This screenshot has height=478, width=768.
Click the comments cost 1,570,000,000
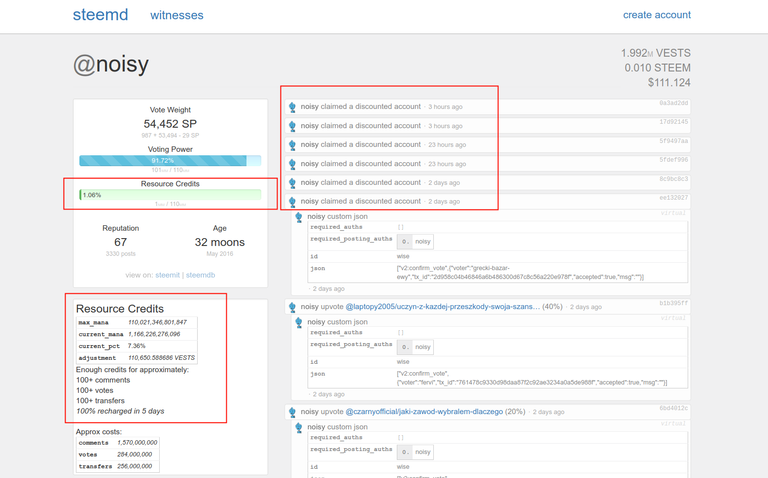(x=137, y=443)
